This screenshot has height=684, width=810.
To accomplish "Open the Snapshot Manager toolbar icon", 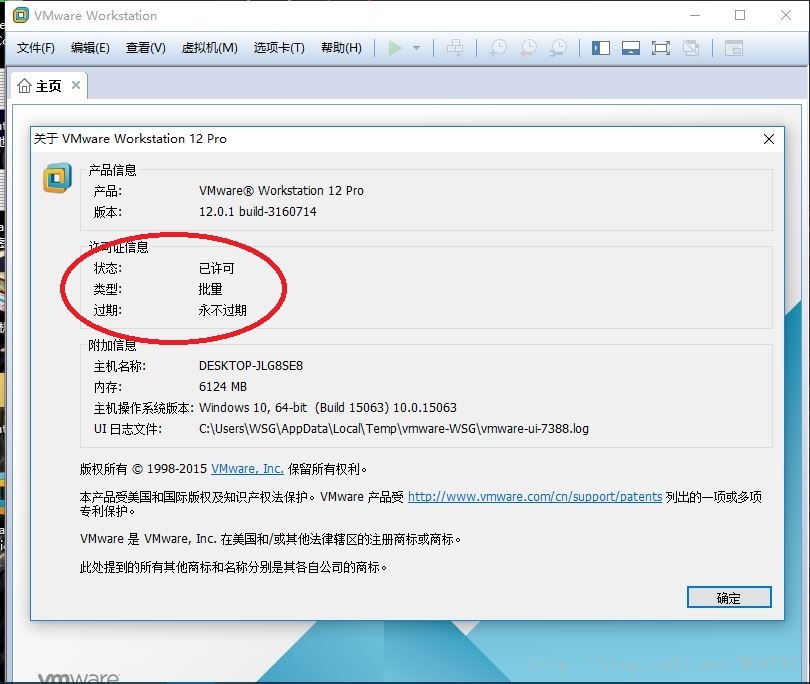I will click(558, 48).
